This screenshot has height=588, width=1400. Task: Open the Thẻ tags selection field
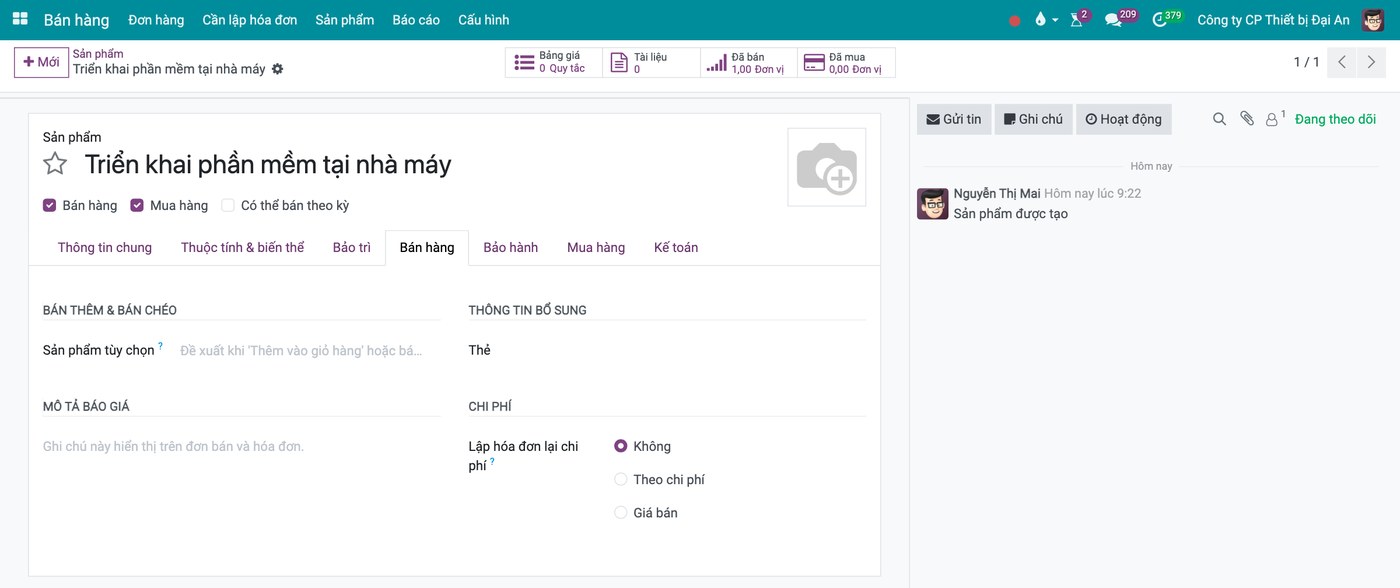pos(740,351)
